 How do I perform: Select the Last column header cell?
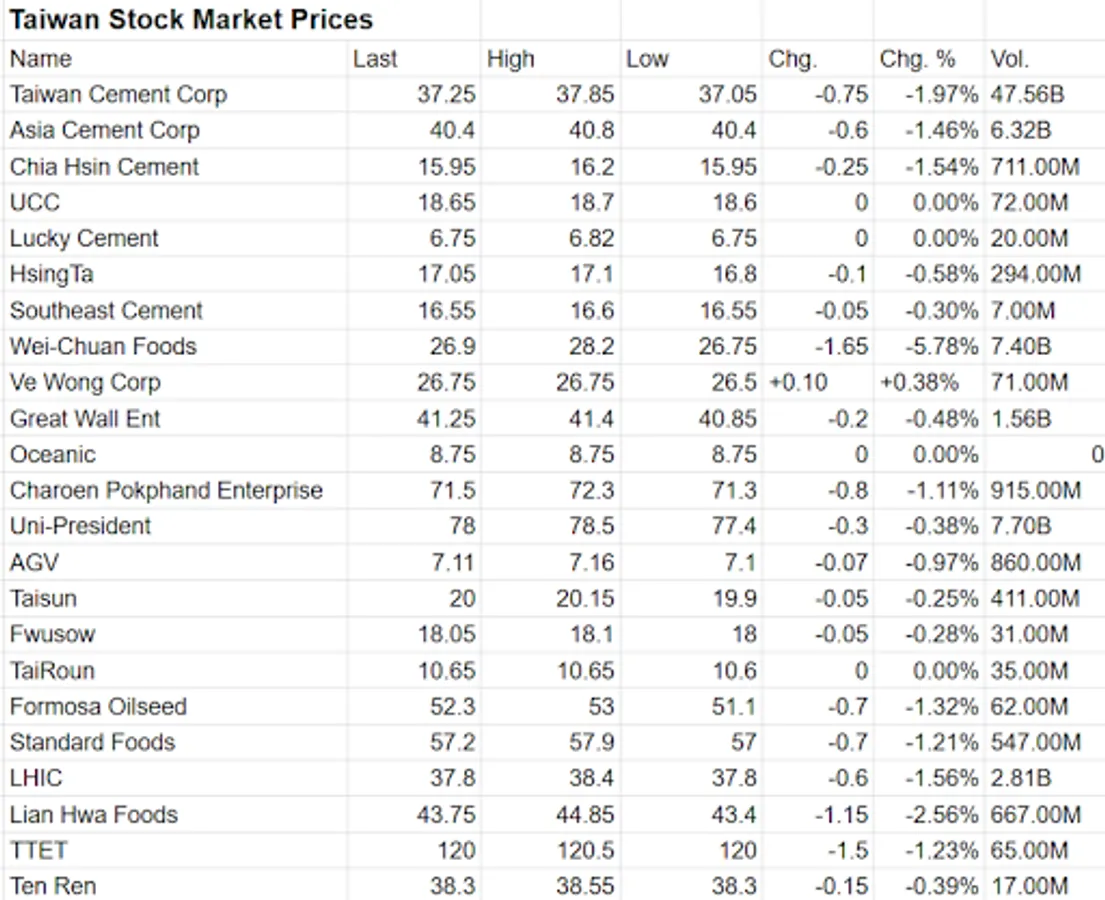pos(375,59)
